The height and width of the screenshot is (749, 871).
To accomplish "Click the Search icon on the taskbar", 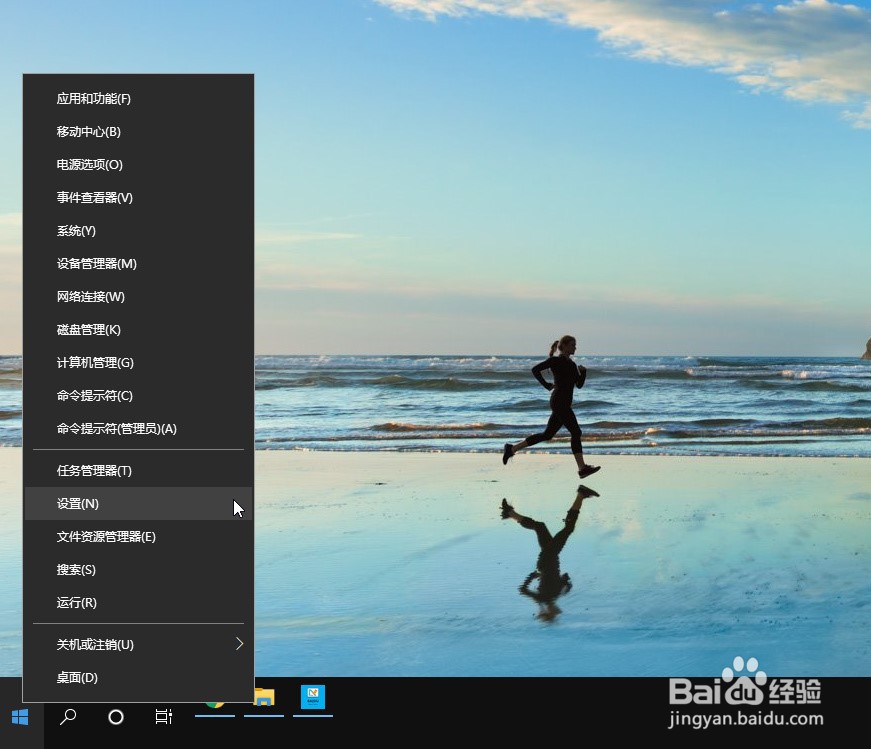I will tap(66, 718).
